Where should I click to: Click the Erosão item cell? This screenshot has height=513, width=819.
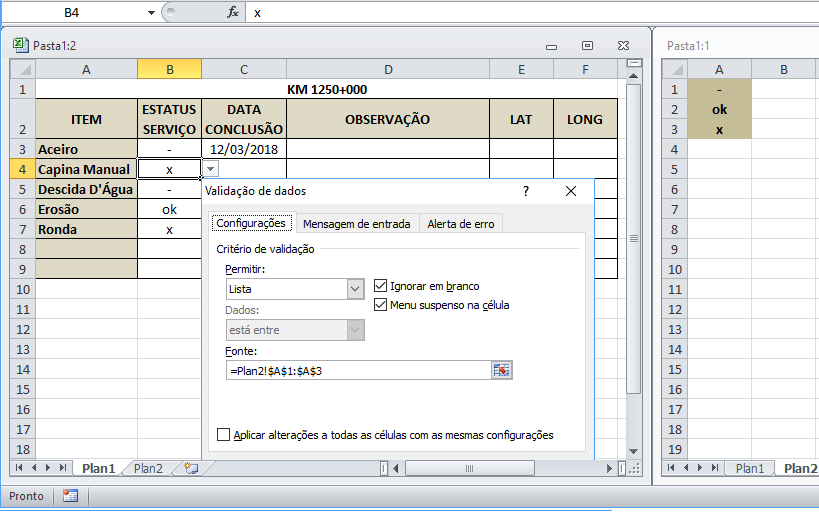[x=86, y=209]
